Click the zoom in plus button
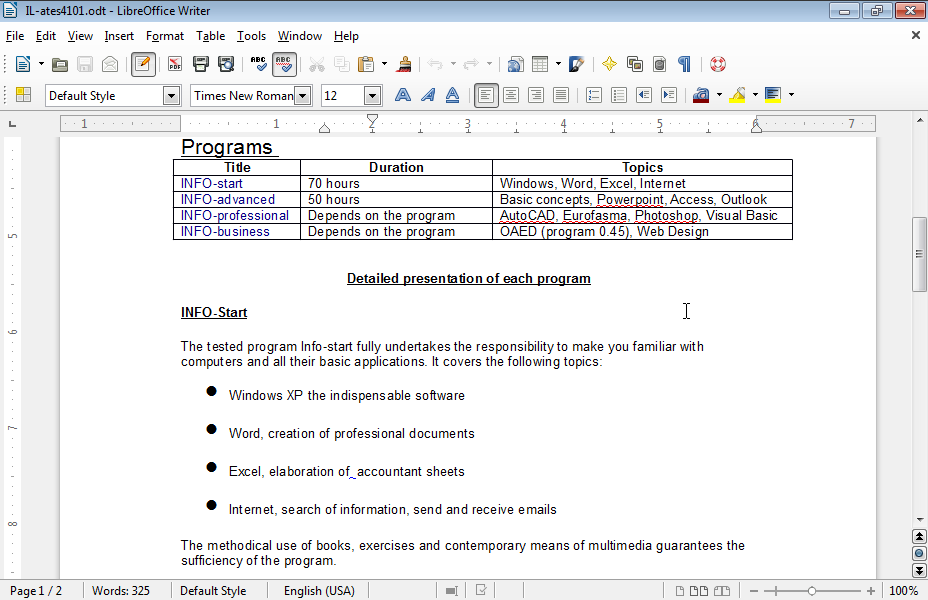The height and width of the screenshot is (600, 928). tap(871, 591)
